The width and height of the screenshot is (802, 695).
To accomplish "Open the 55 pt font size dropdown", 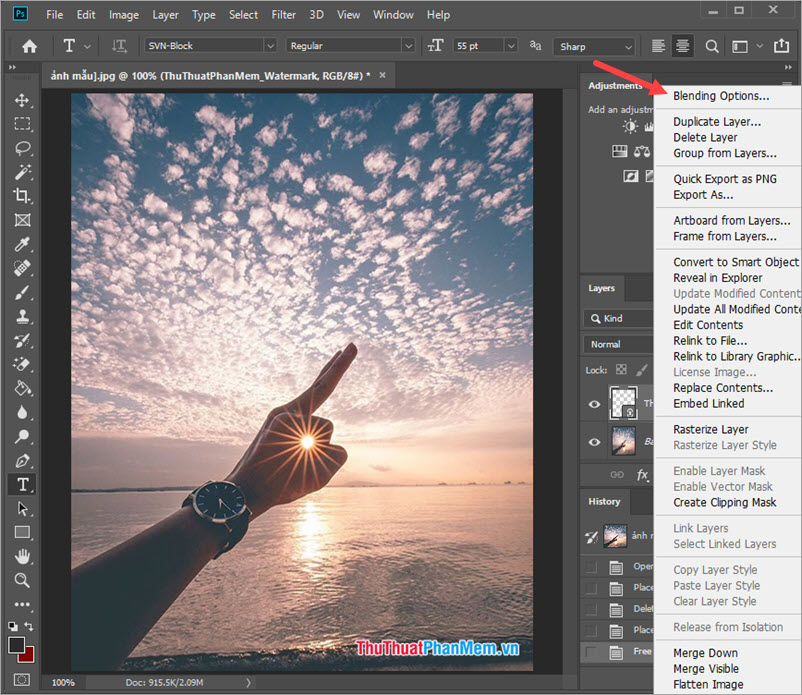I will pos(509,45).
